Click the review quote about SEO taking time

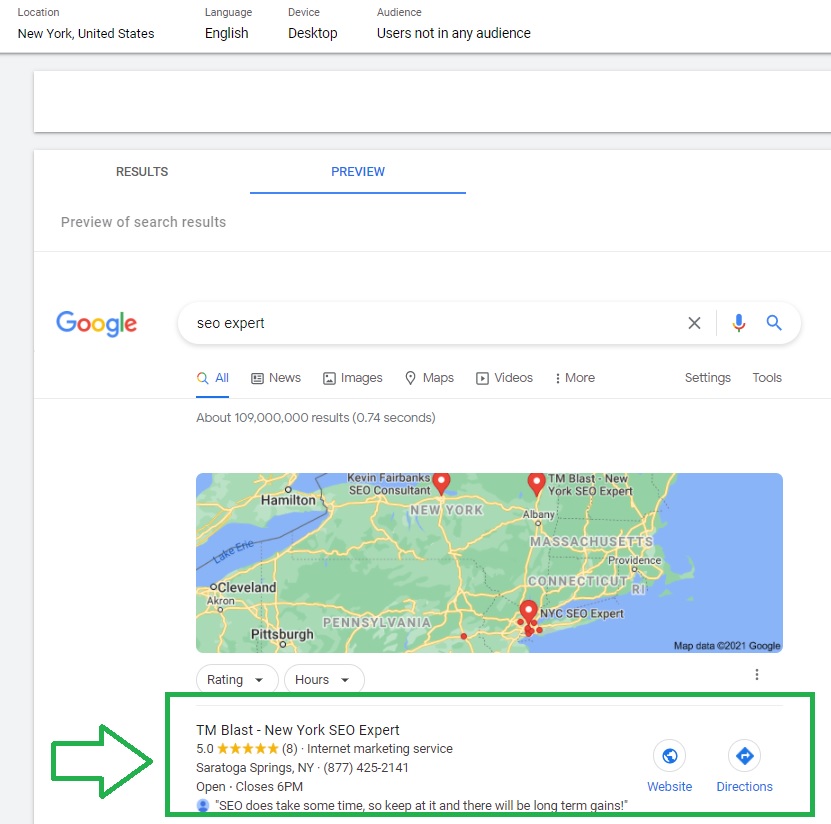421,805
